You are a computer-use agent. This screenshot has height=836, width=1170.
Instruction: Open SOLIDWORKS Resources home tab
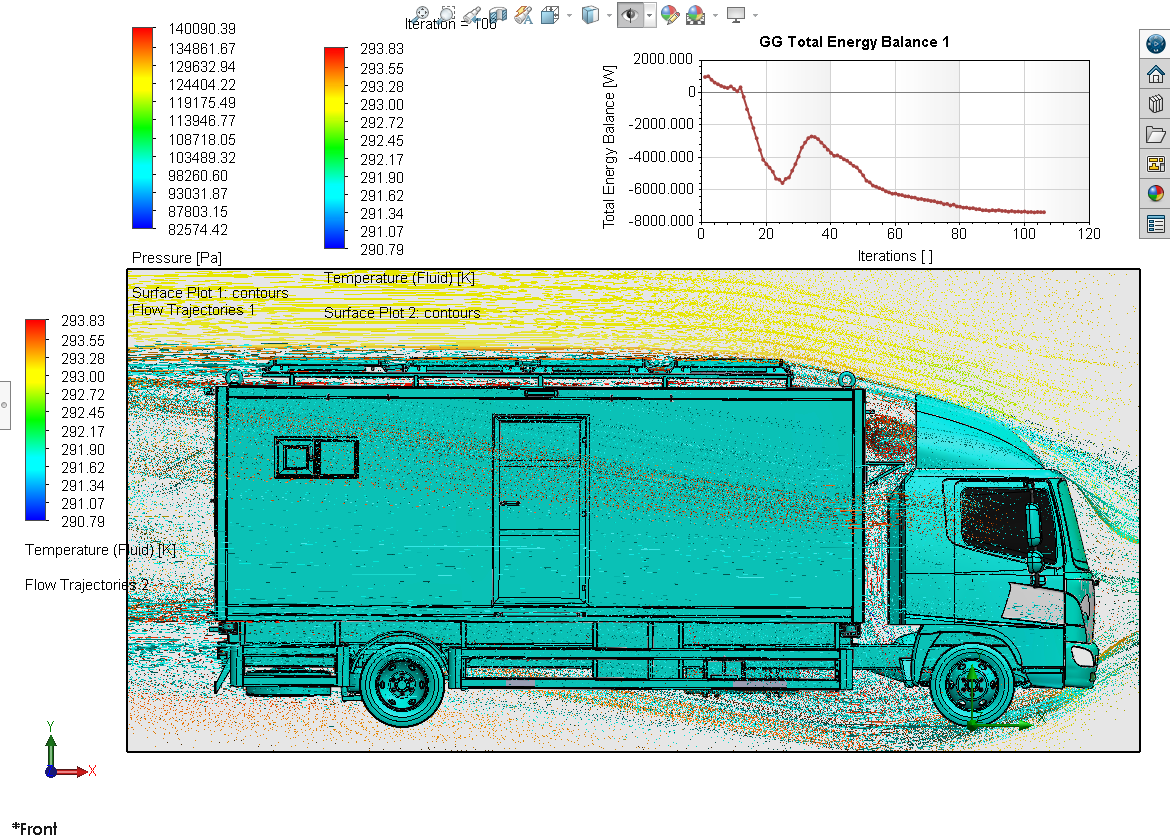click(1156, 74)
